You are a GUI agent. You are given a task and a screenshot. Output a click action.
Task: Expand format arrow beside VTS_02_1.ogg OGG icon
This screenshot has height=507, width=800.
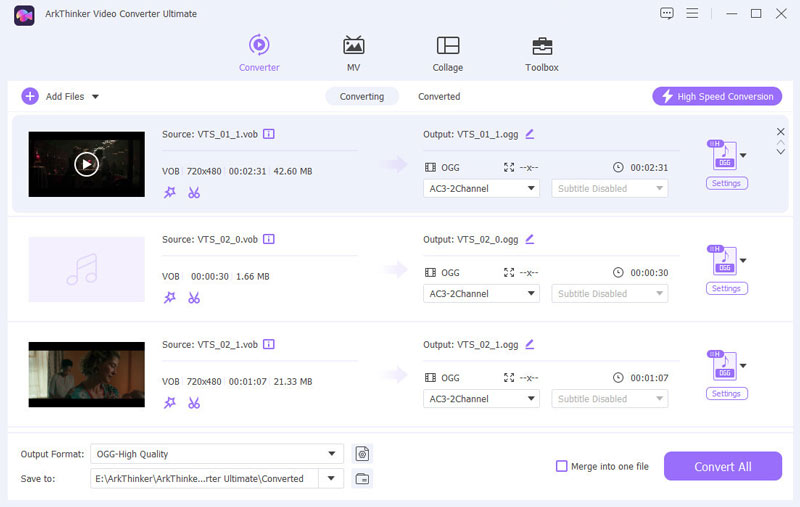click(x=743, y=365)
